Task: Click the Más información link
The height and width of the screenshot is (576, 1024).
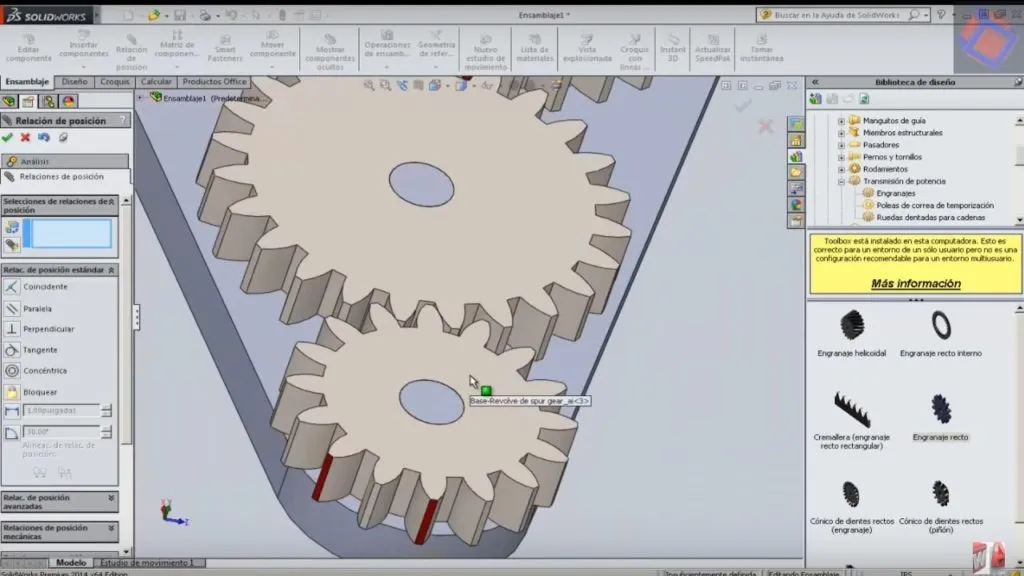Action: (x=915, y=283)
